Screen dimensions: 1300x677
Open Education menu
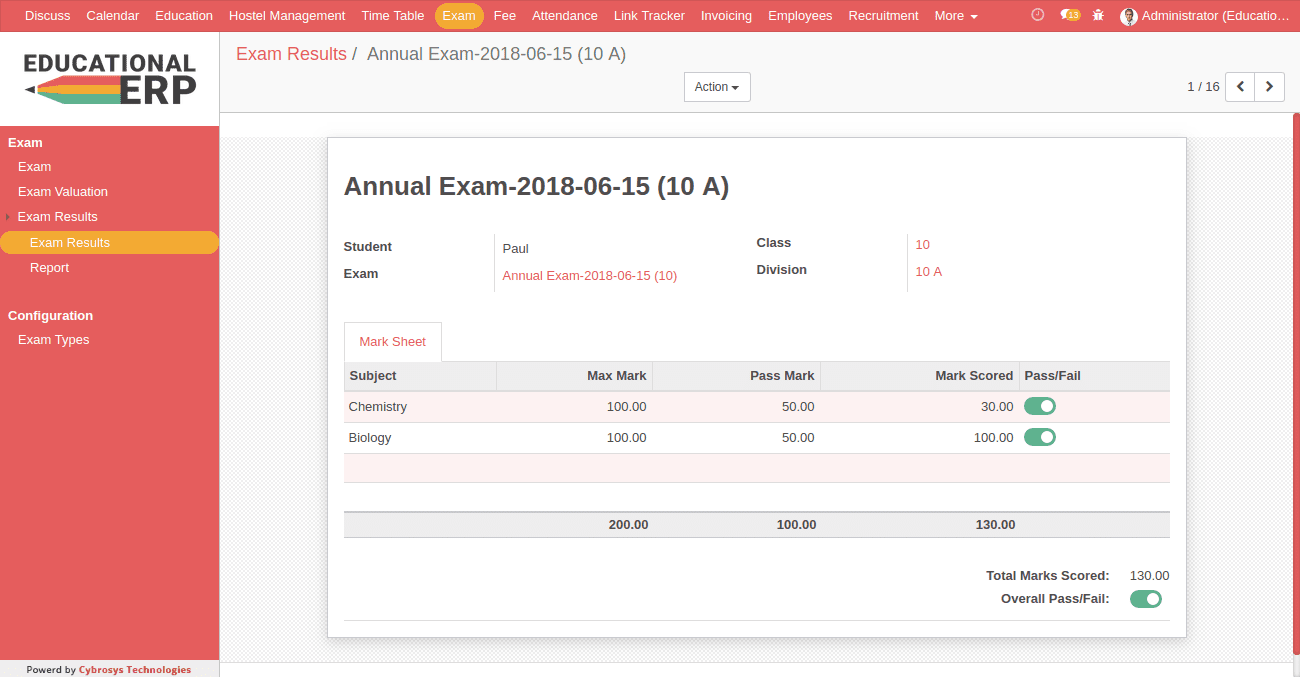(x=184, y=16)
